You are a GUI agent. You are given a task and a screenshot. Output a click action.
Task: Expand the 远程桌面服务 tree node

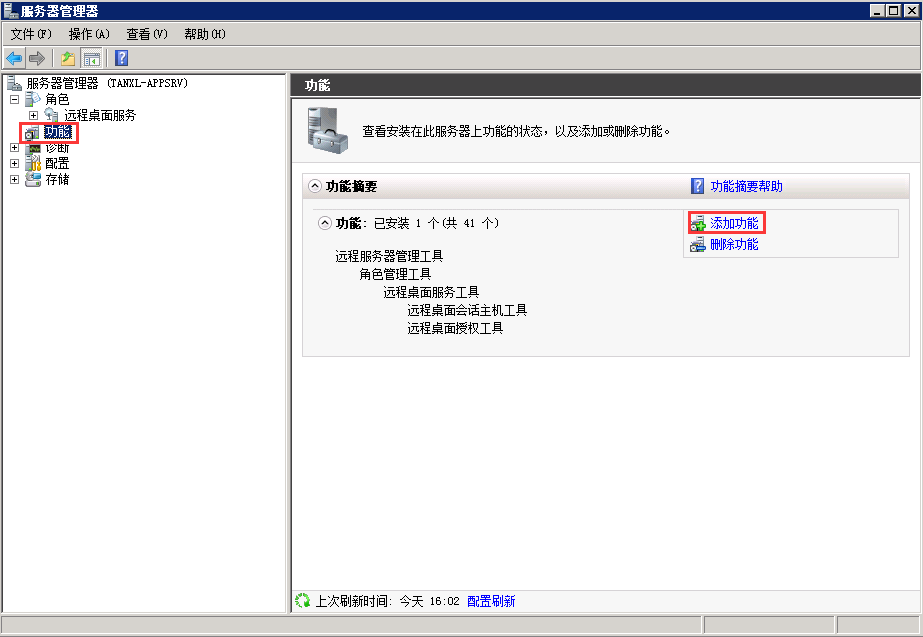34,115
